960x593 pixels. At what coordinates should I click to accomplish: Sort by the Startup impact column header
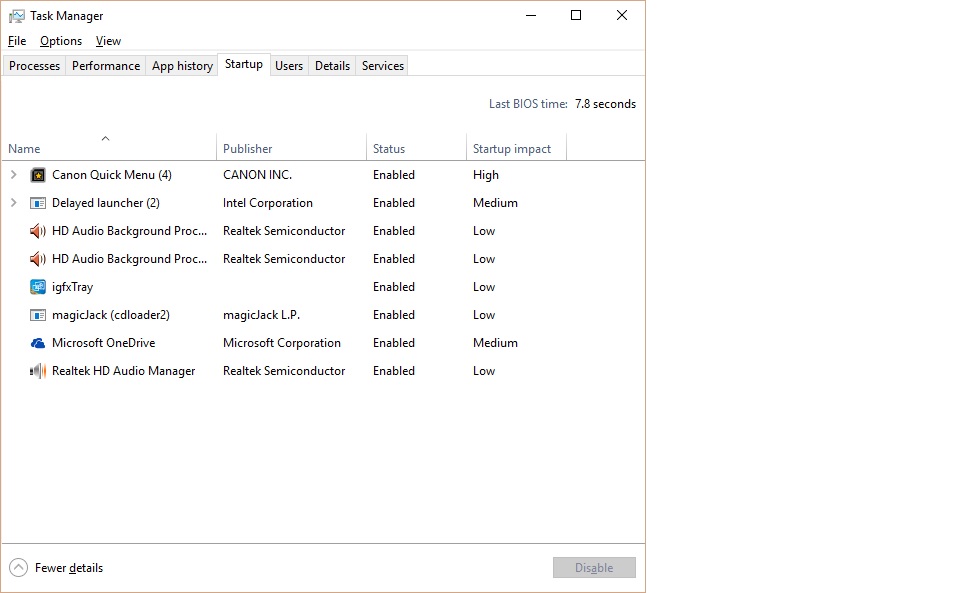click(x=516, y=147)
